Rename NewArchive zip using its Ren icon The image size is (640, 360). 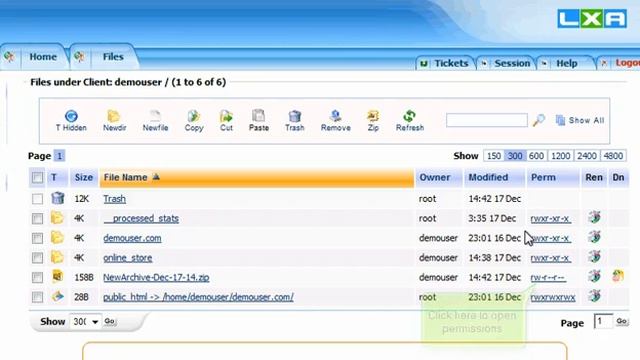point(594,276)
